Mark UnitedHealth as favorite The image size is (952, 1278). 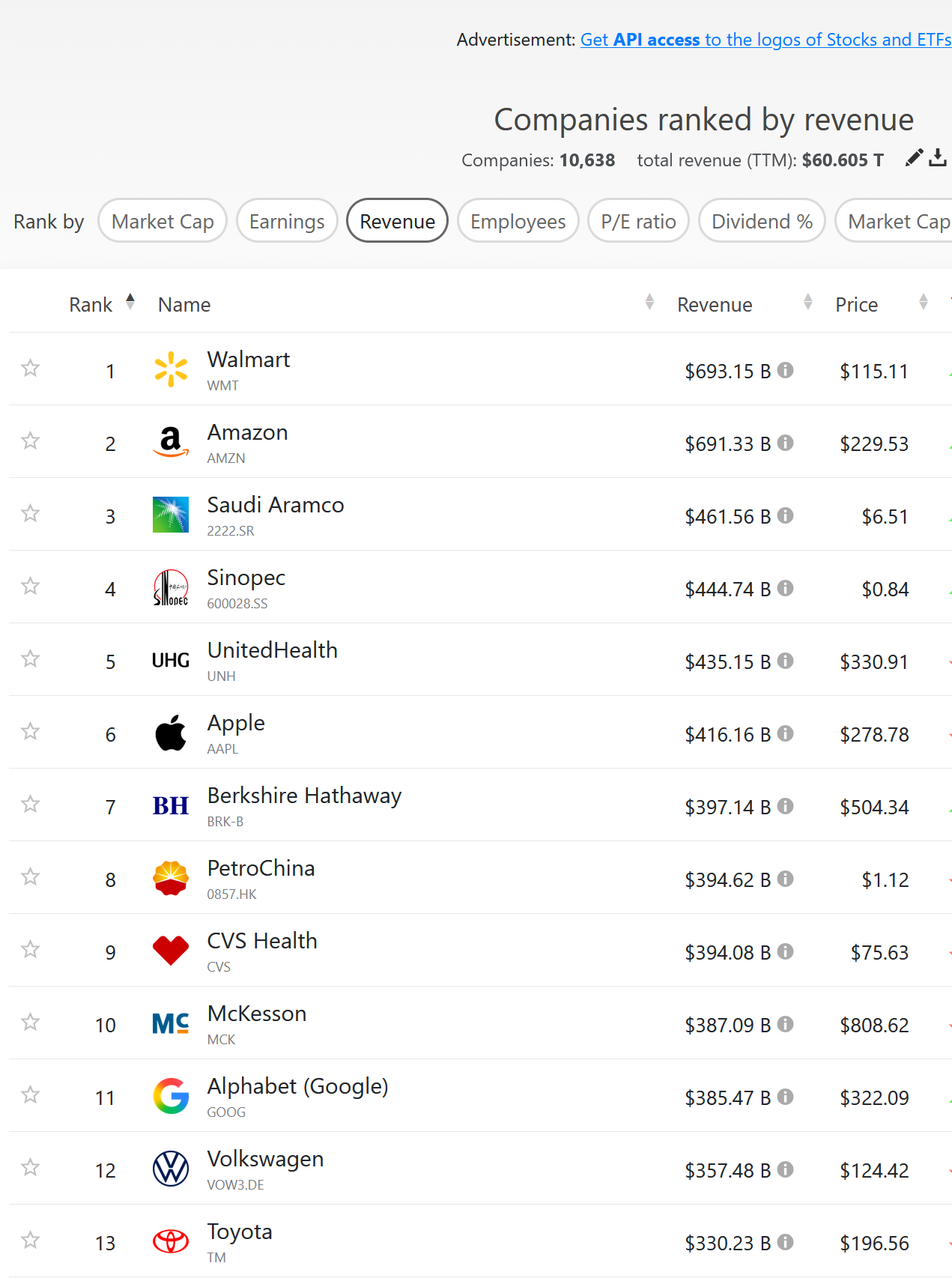tap(30, 658)
